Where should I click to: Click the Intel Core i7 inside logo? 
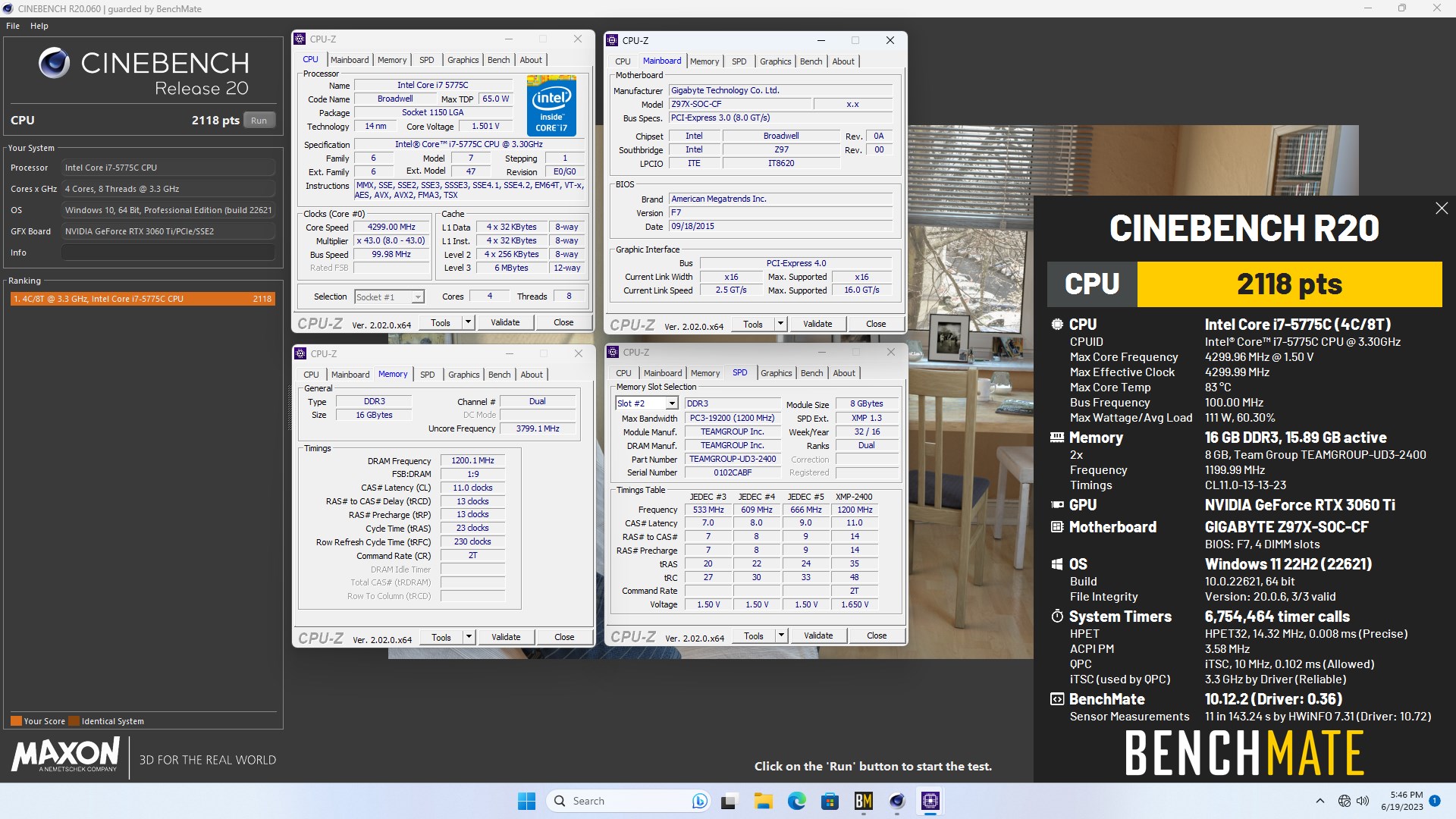[551, 105]
